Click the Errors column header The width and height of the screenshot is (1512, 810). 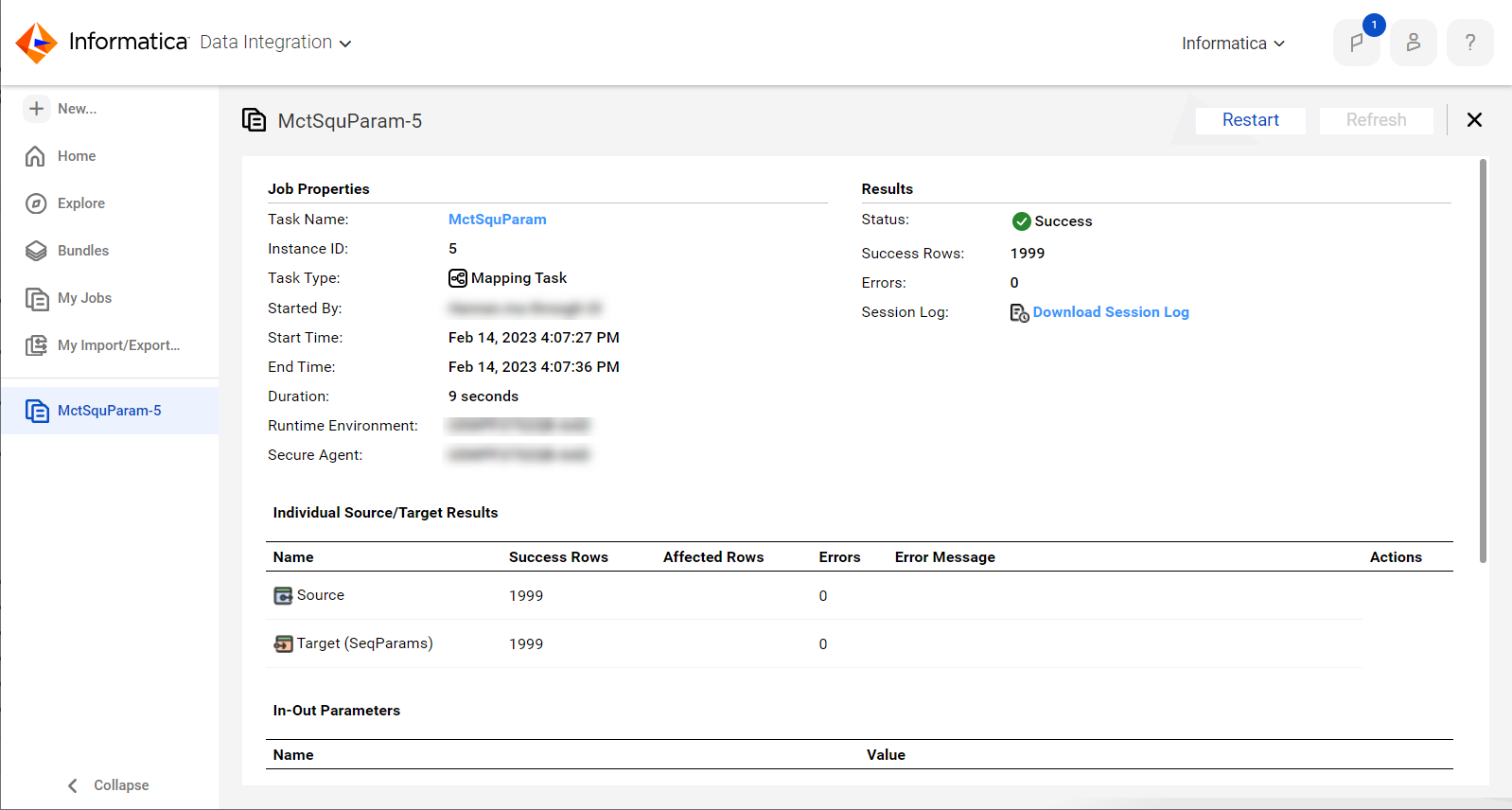pyautogui.click(x=839, y=557)
